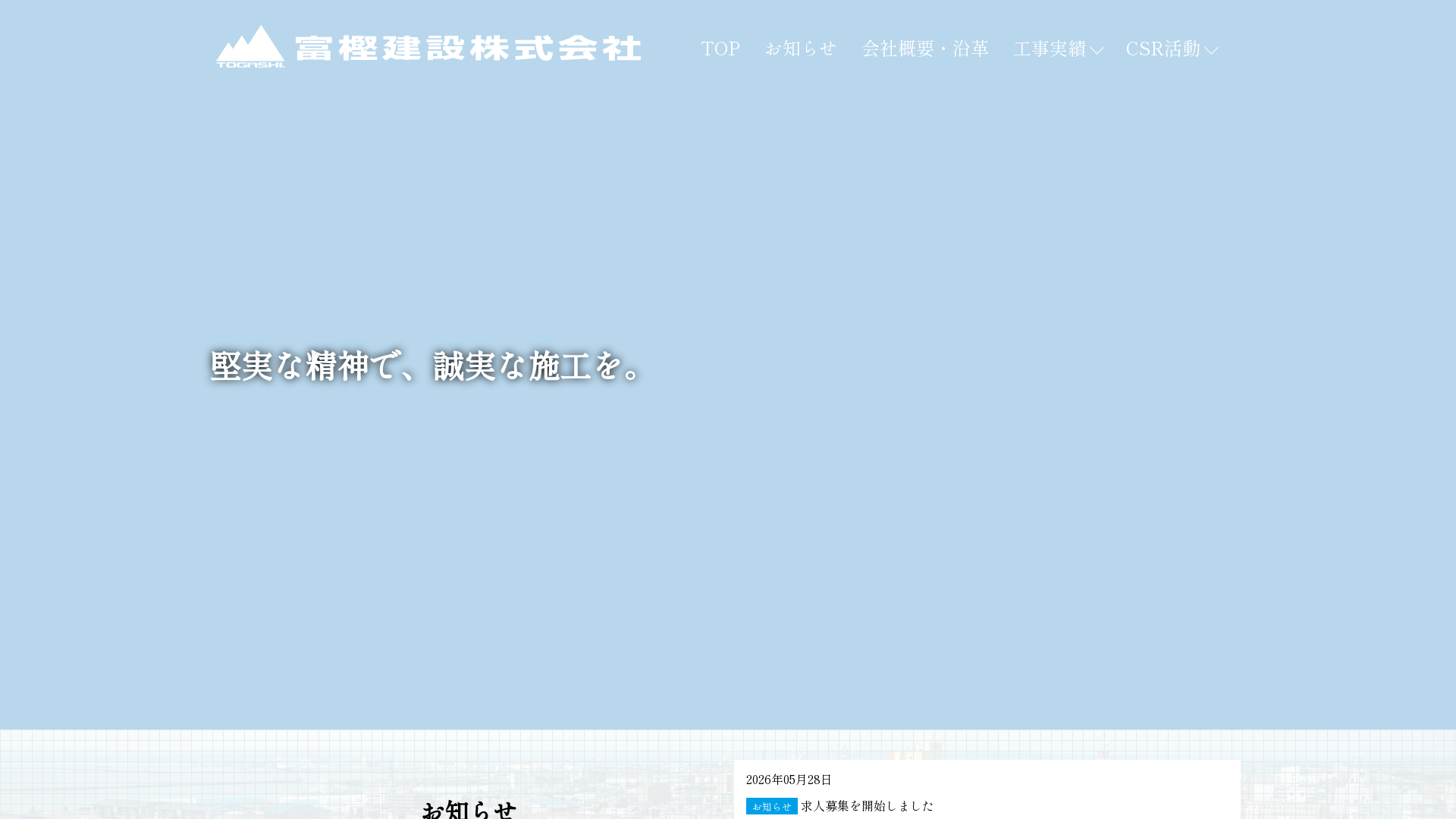Viewport: 1456px width, 819px height.
Task: Expand the CSR活動 dropdown chevron
Action: 1211,51
